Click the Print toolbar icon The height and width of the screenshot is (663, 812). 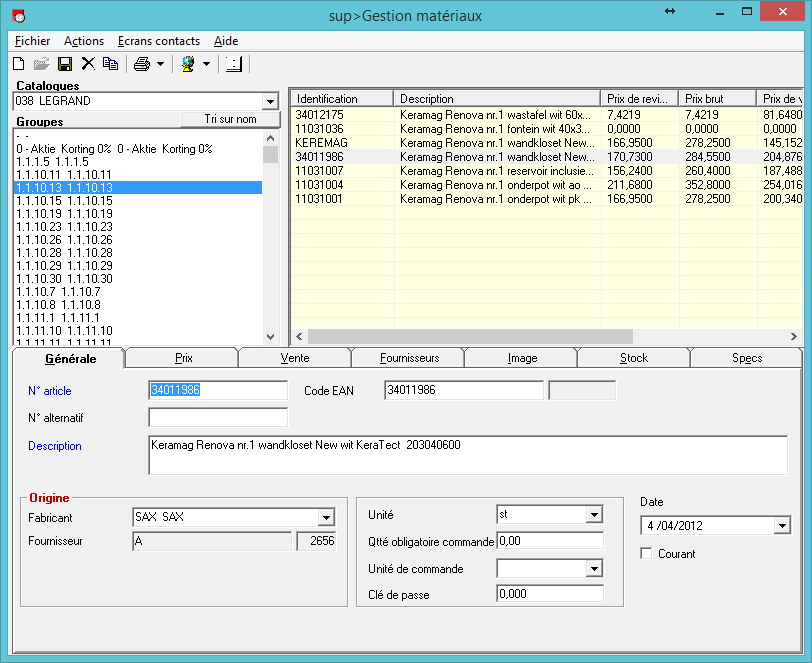(142, 64)
